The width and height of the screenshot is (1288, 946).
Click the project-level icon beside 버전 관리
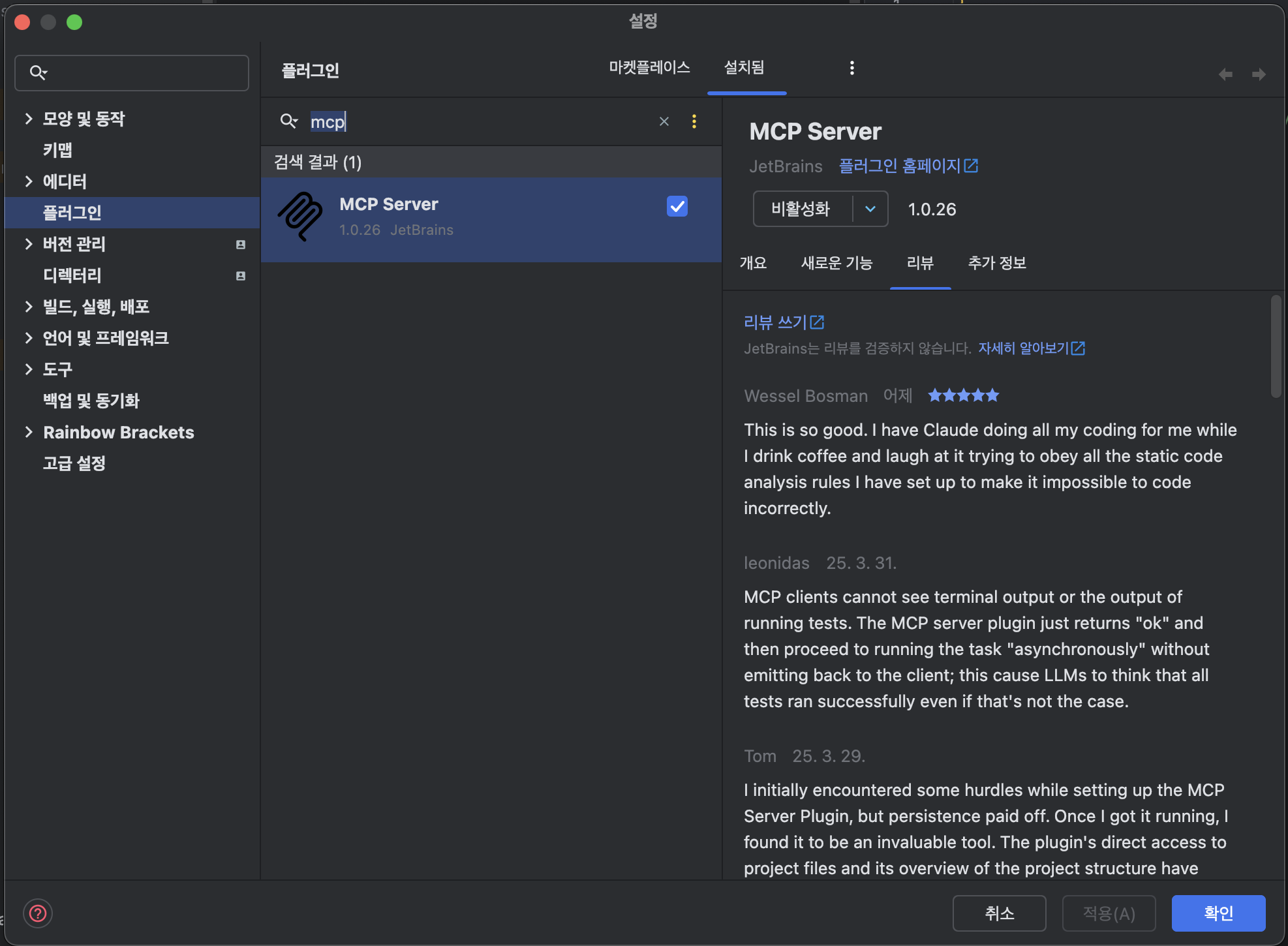(x=241, y=245)
